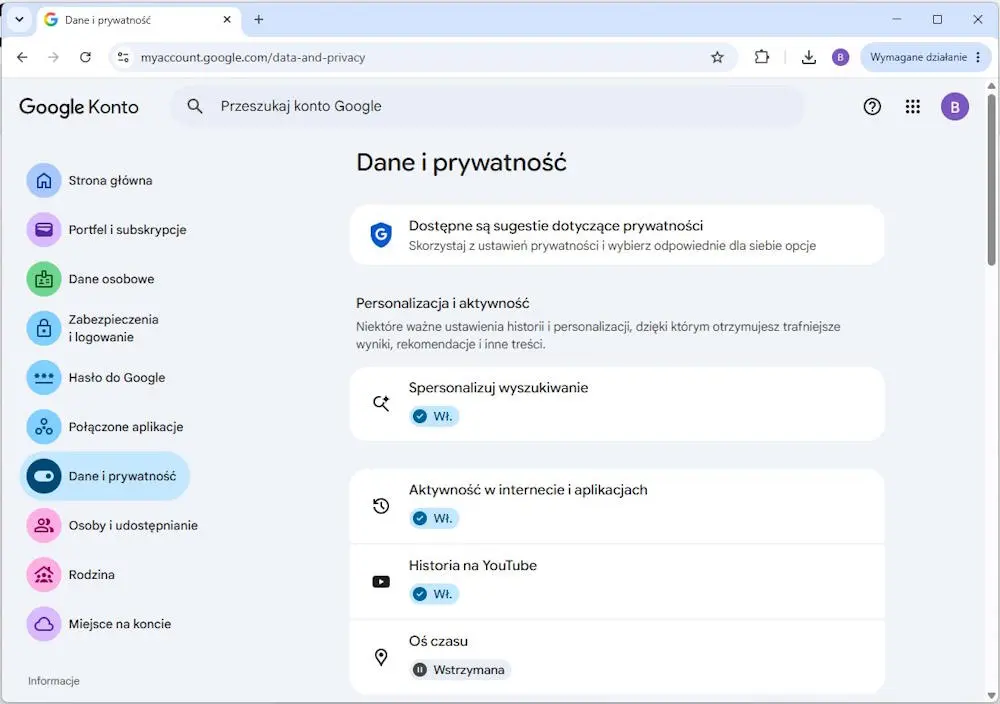Open a new browser tab
The image size is (1000, 704).
pyautogui.click(x=258, y=19)
